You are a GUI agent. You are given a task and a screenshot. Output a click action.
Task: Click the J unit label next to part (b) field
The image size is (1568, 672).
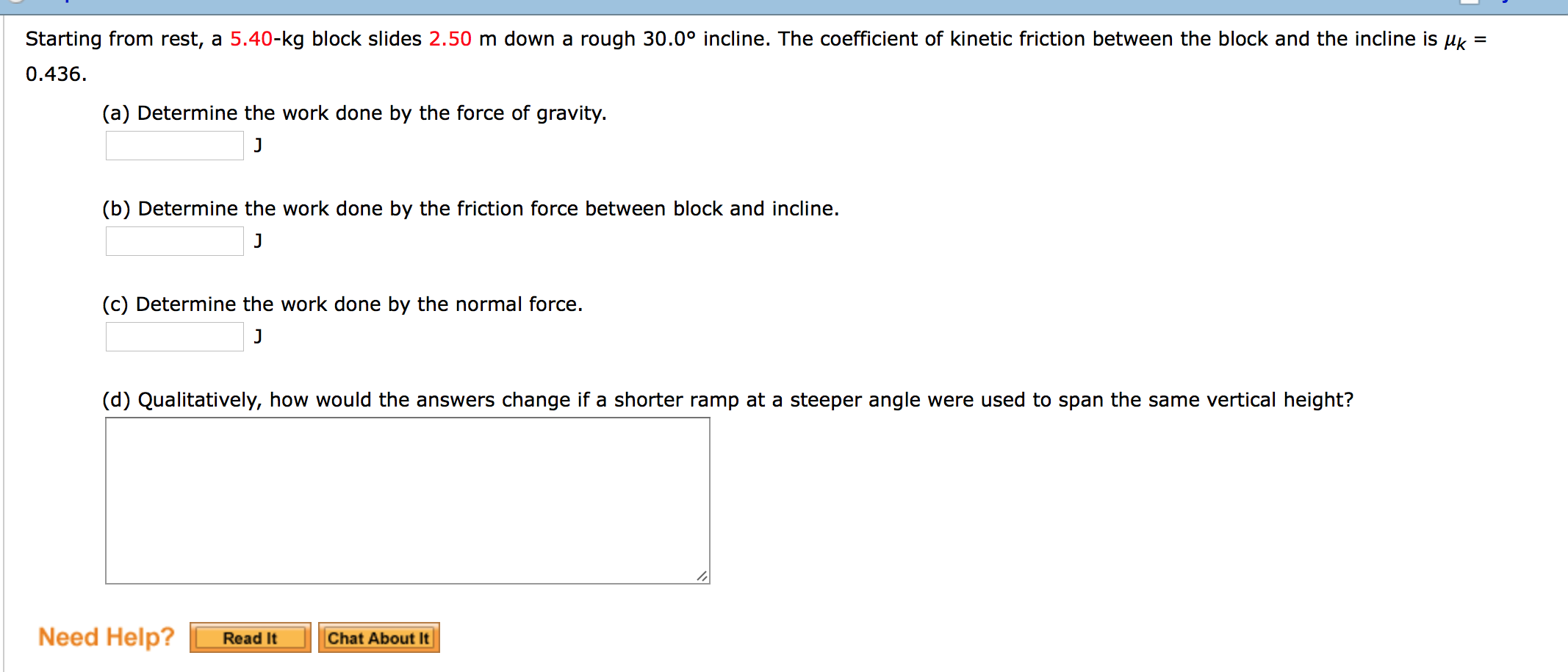click(257, 240)
